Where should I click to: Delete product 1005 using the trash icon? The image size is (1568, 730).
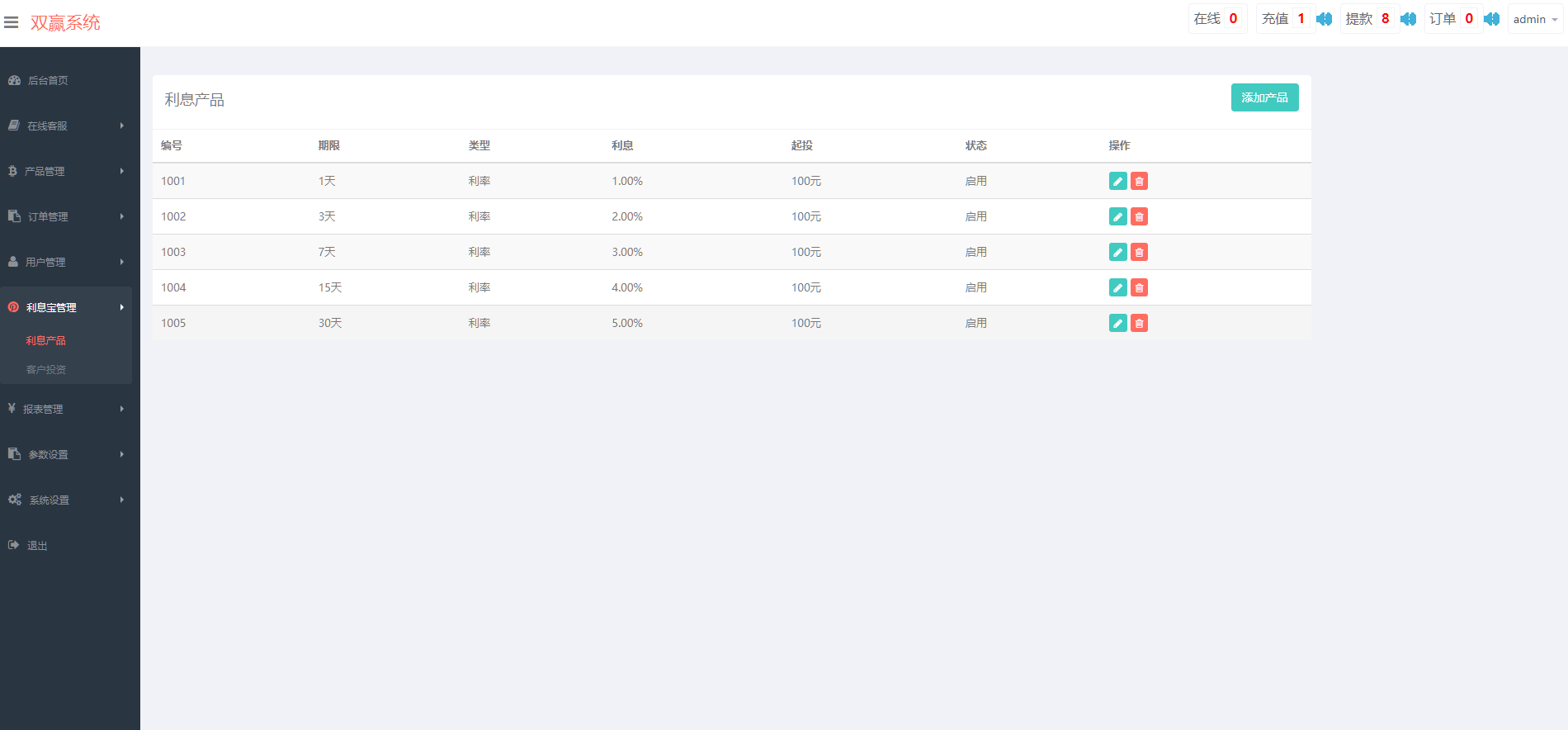tap(1139, 323)
